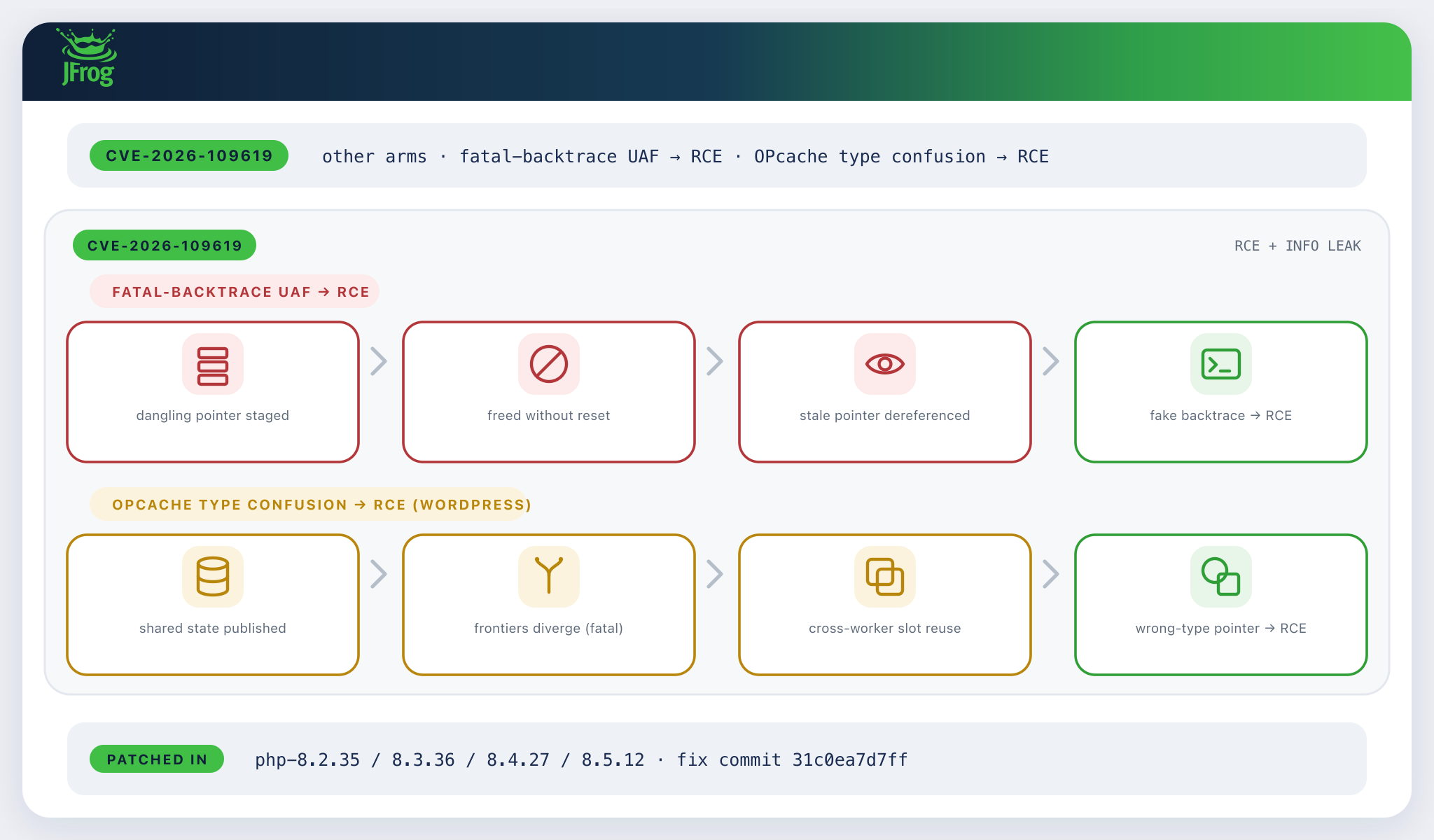
Task: Click the chevron after dangling pointer staged card
Action: pos(379,361)
